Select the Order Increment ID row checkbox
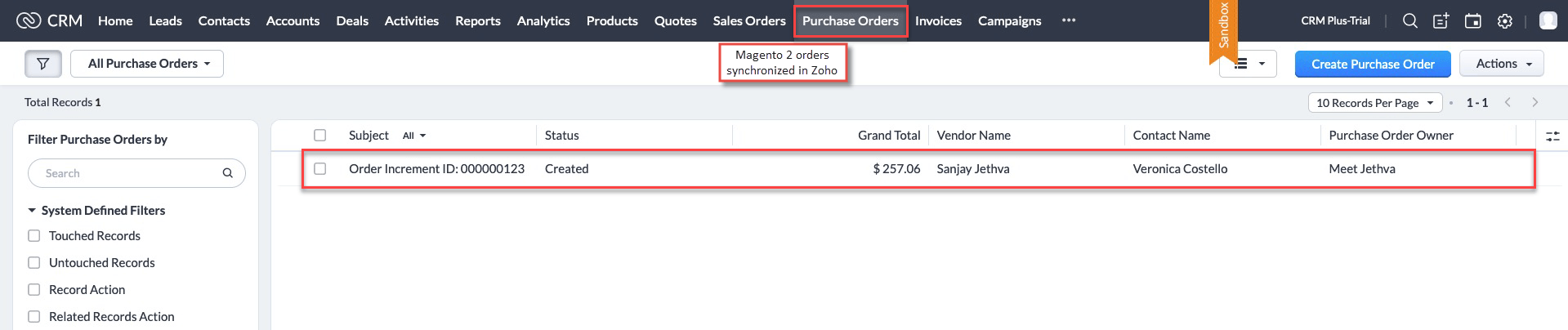The width and height of the screenshot is (1568, 330). [320, 168]
